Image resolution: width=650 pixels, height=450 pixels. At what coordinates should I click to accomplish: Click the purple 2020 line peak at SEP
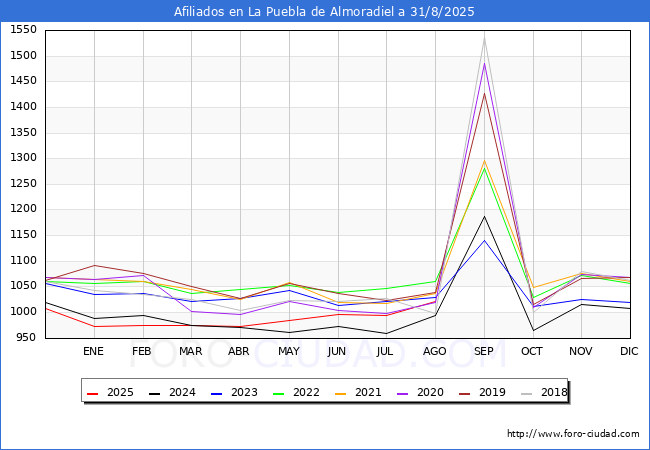(x=484, y=63)
